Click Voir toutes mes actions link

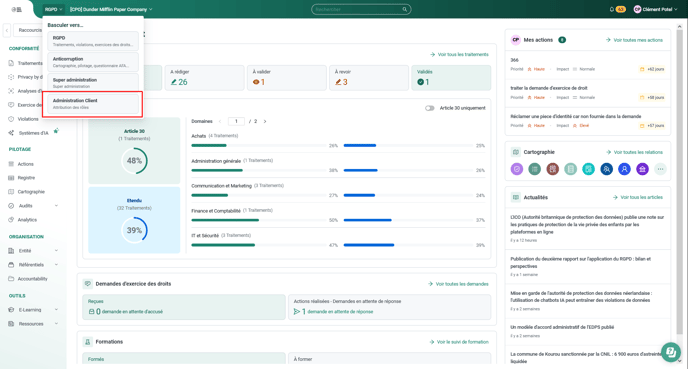pos(634,40)
